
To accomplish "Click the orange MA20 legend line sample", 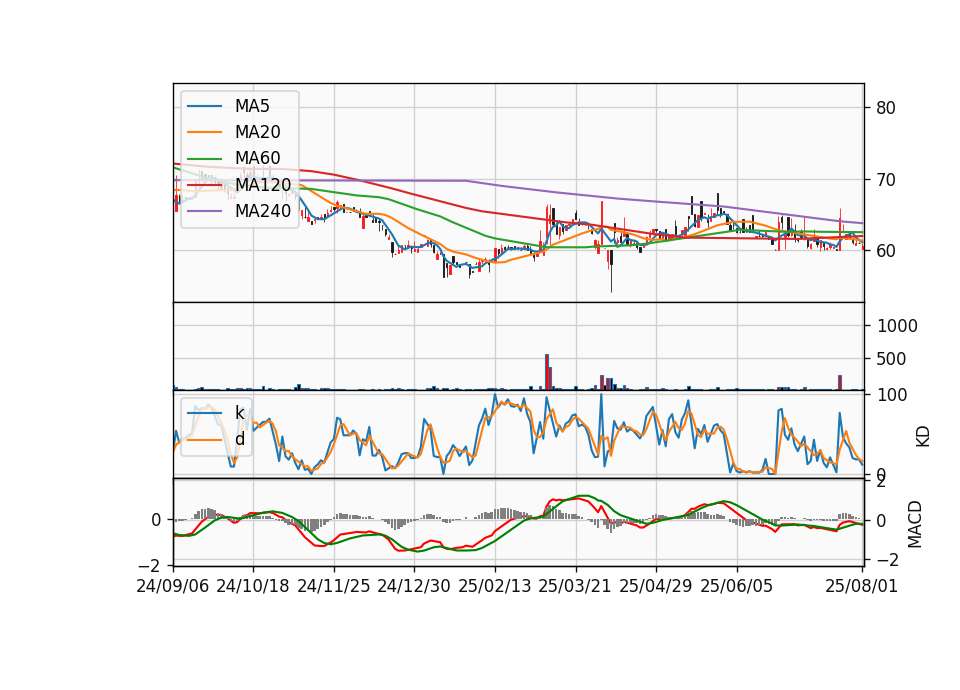I will coord(204,132).
